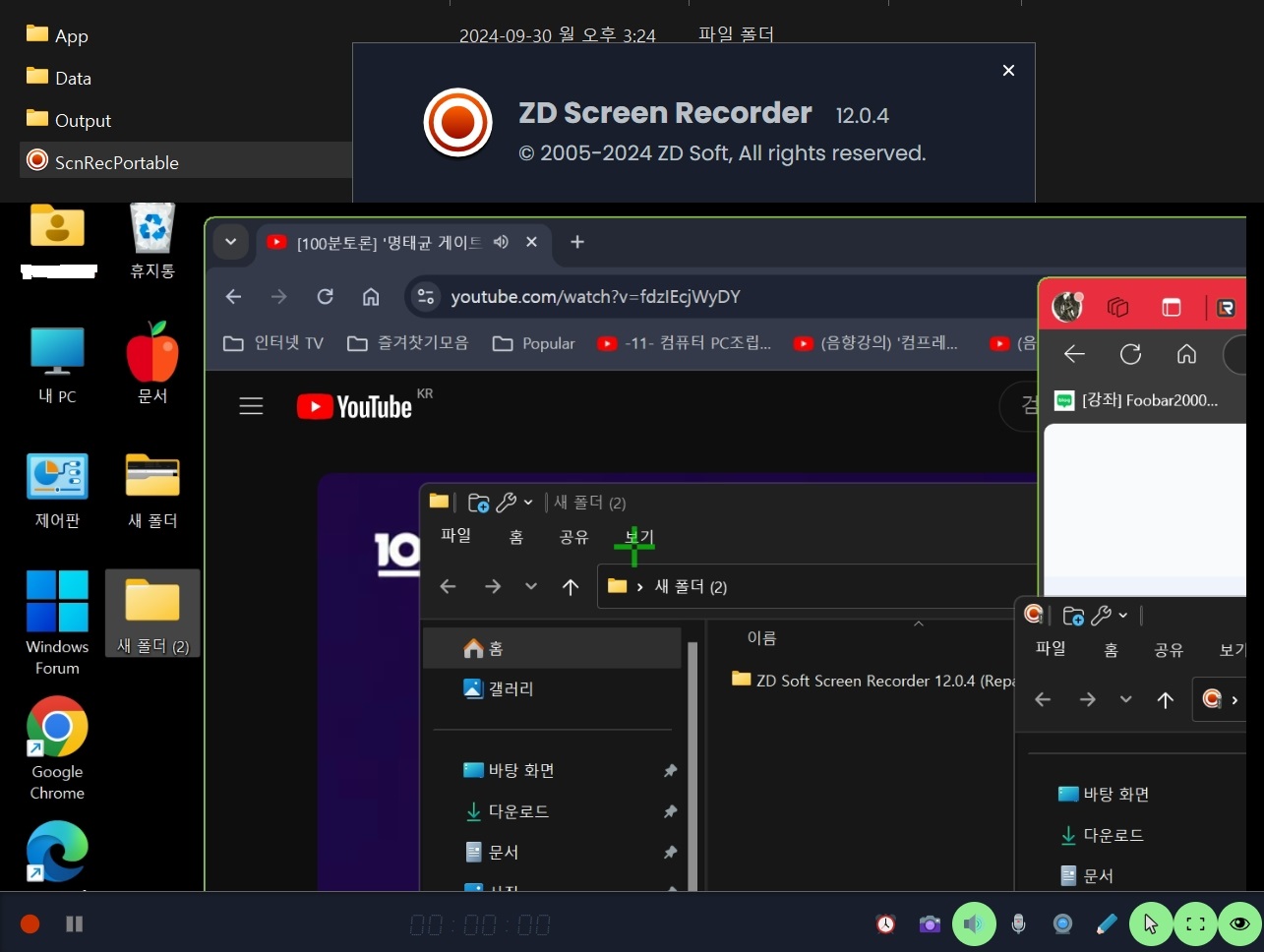The width and height of the screenshot is (1264, 952).
Task: Toggle microphone recording in recorder bar
Action: pyautogui.click(x=1018, y=923)
